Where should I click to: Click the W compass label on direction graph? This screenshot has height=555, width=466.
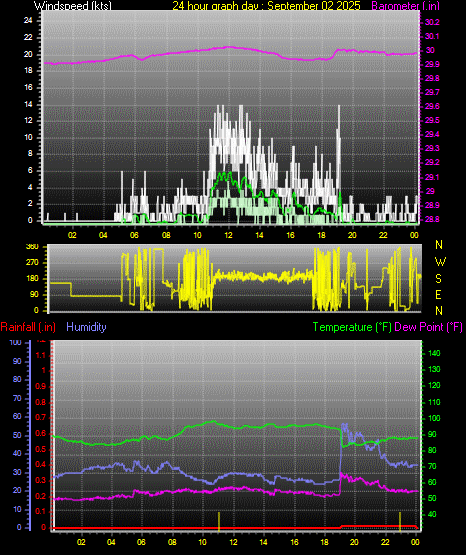[x=440, y=262]
